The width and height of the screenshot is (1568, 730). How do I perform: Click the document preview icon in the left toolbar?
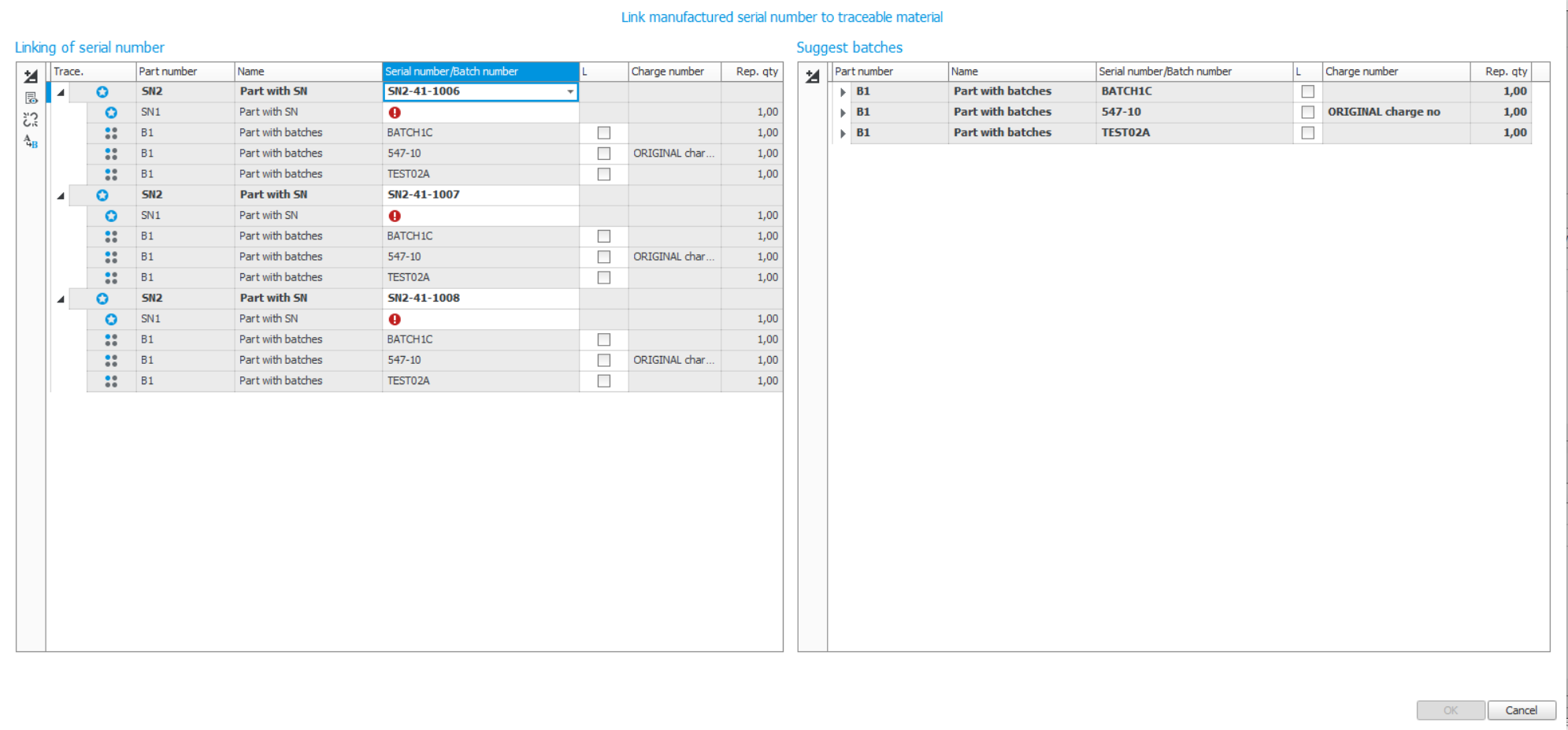pyautogui.click(x=31, y=98)
